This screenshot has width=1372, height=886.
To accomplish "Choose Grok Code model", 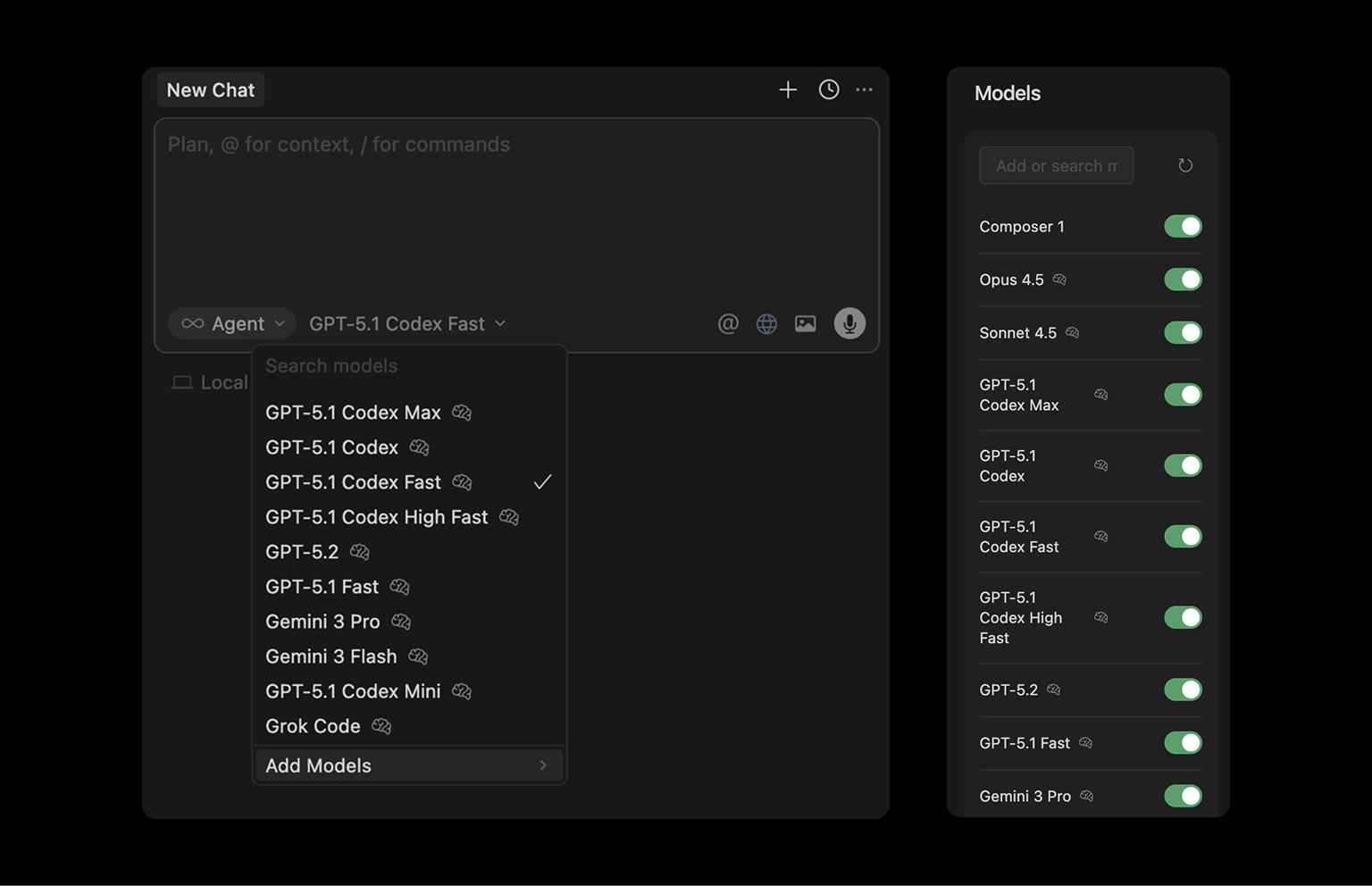I will tap(409, 726).
